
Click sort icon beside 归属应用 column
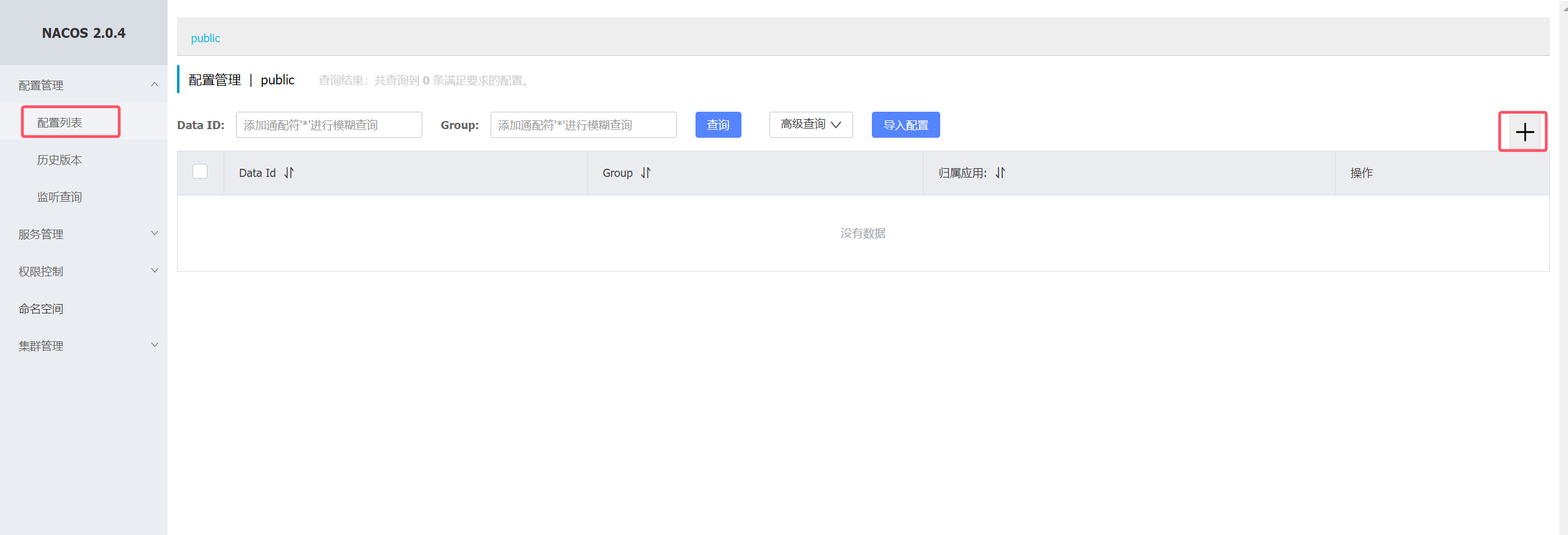click(x=1000, y=173)
